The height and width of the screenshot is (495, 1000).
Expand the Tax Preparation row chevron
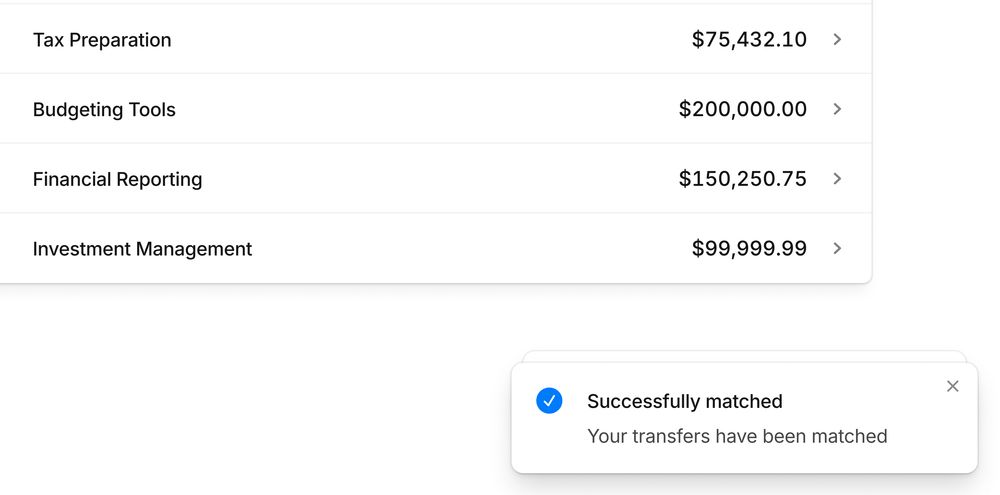(837, 40)
